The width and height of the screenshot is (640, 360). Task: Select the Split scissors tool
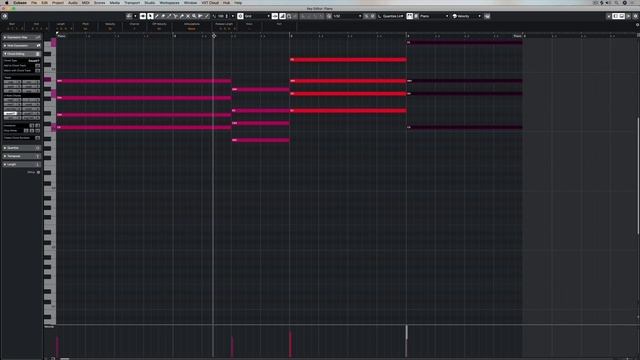click(x=176, y=16)
